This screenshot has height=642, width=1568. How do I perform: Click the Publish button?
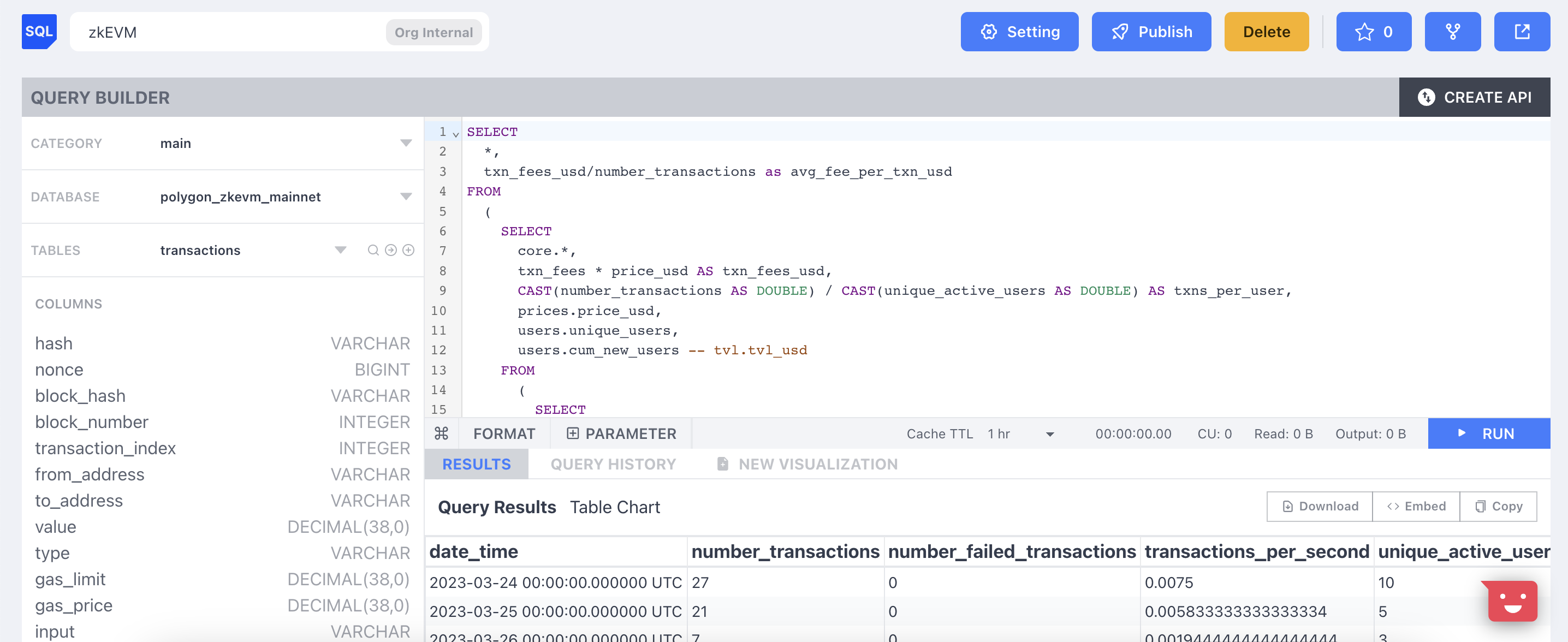click(x=1150, y=32)
